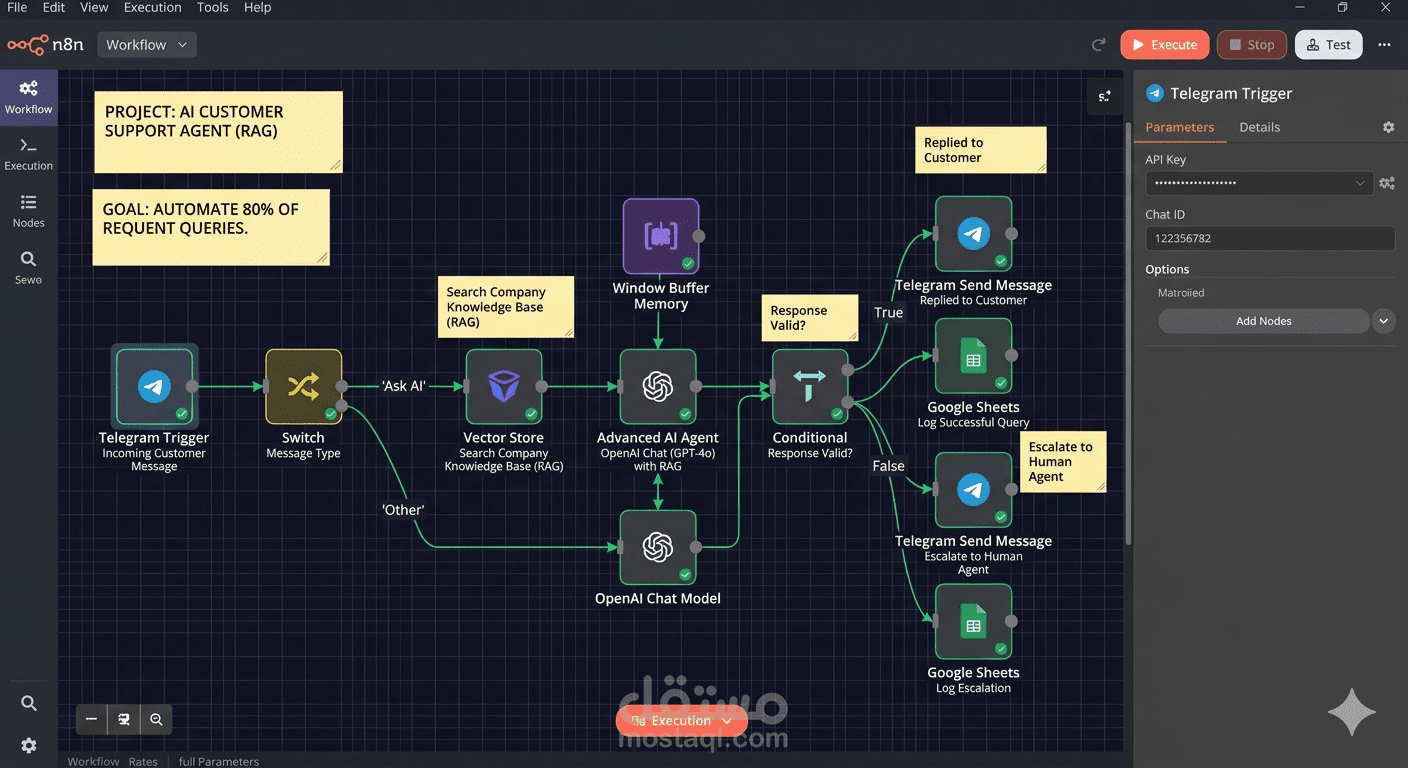The width and height of the screenshot is (1408, 768).
Task: Click the Stop button
Action: click(x=1252, y=45)
